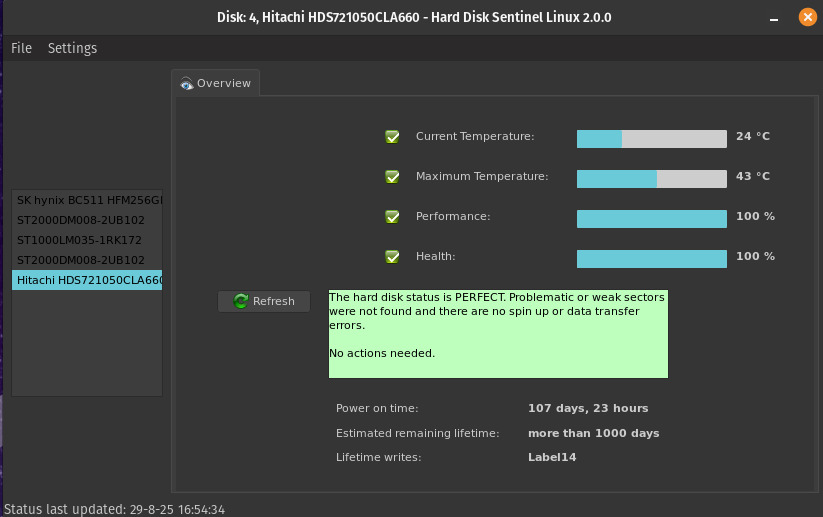Click the status check icon for Maximum Temperature
823x517 pixels.
(392, 177)
